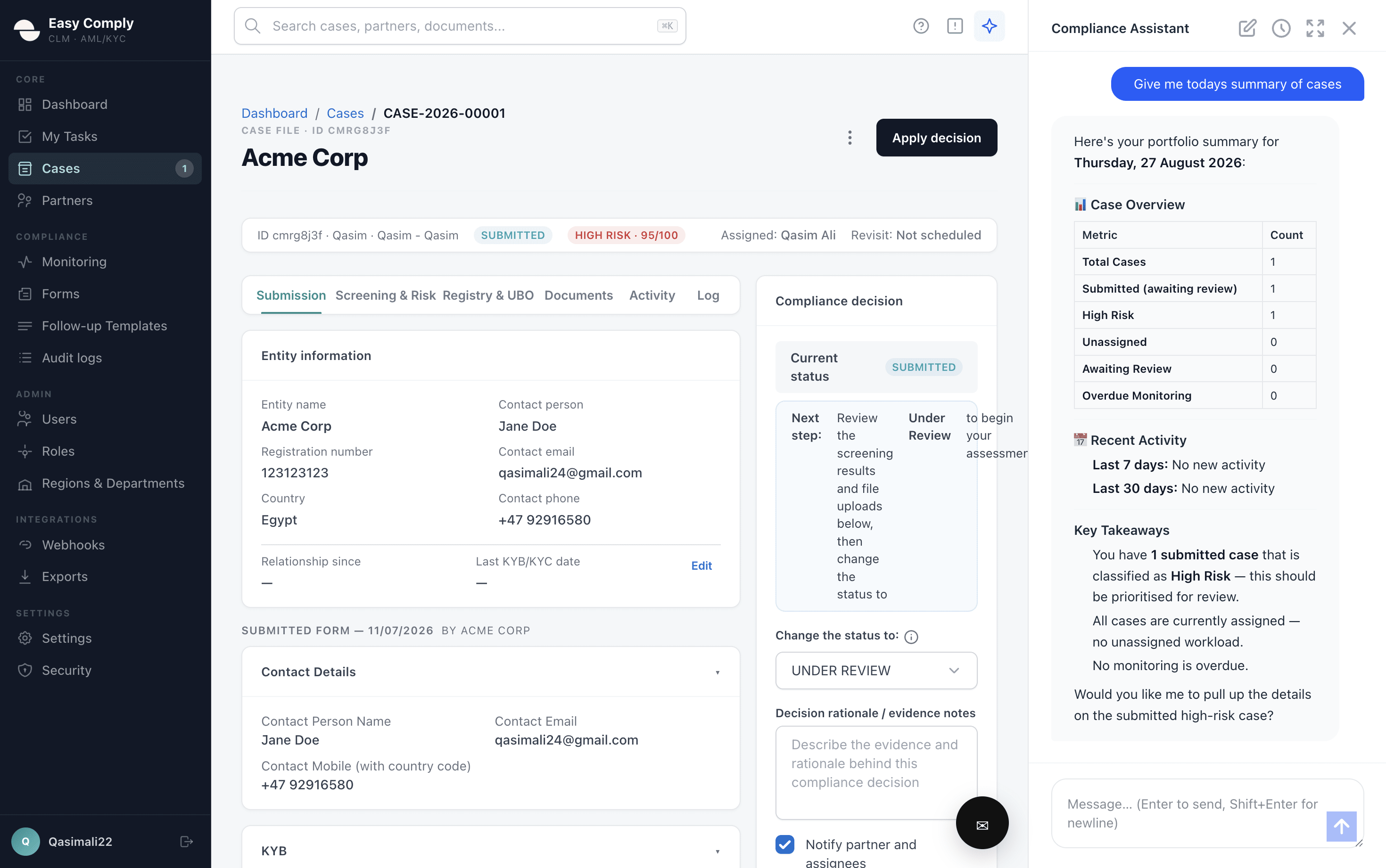
Task: Switch to the Submission tab
Action: coord(290,295)
